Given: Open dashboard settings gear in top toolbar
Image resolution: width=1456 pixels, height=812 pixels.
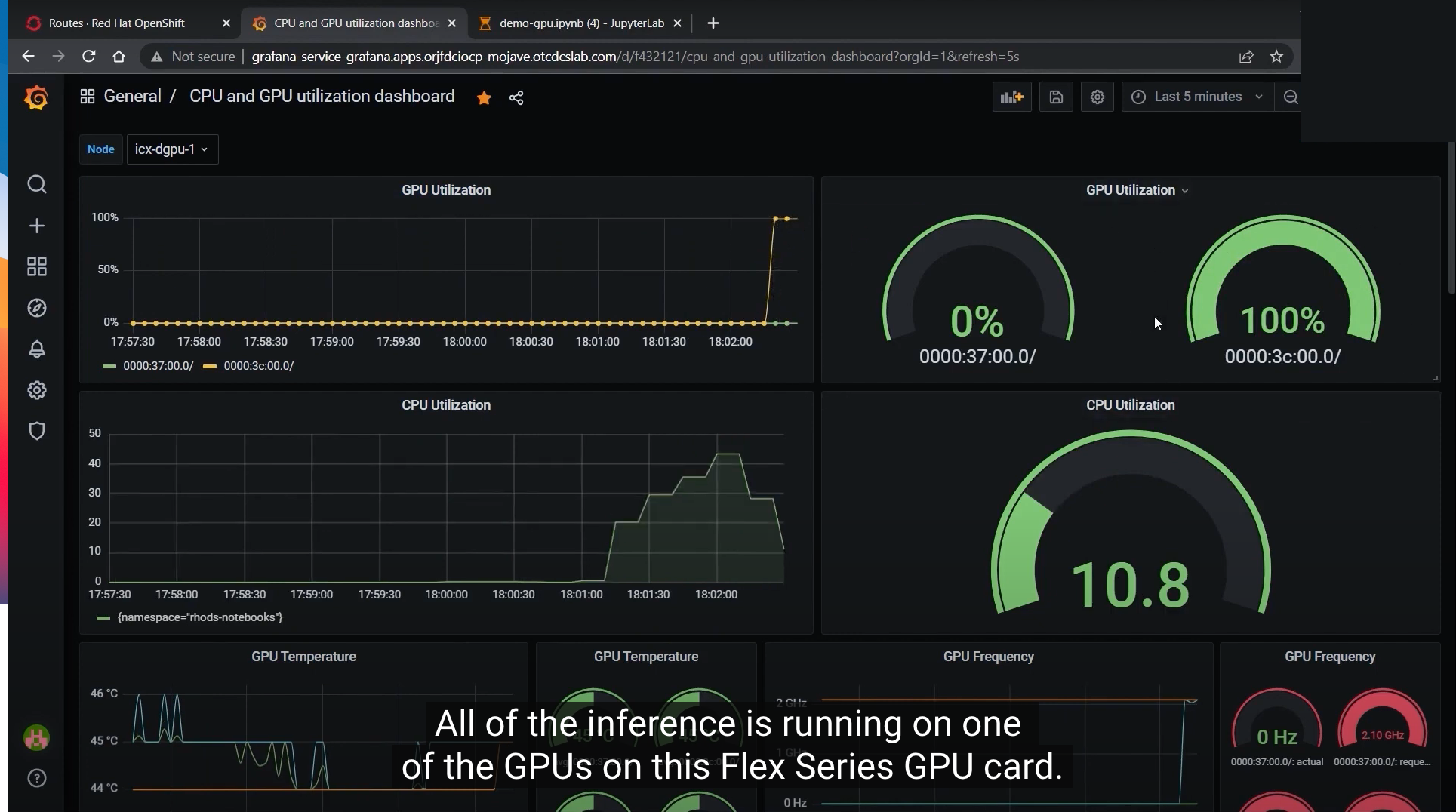Looking at the screenshot, I should [1097, 97].
